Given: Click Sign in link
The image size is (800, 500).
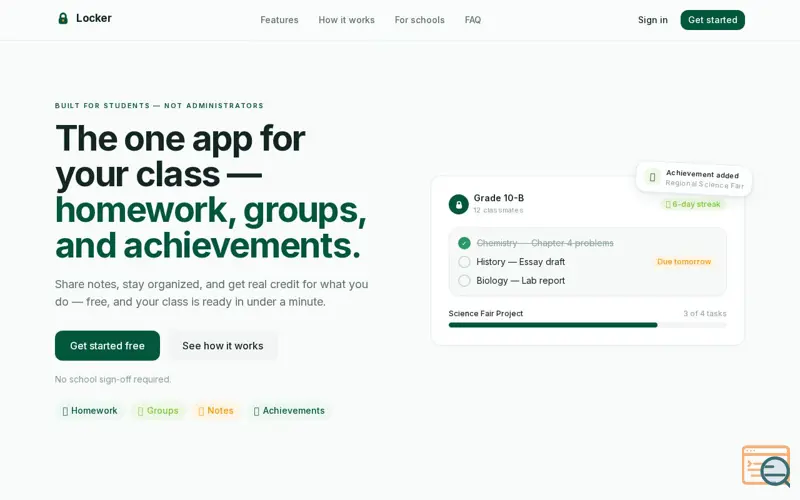Looking at the screenshot, I should [x=653, y=20].
